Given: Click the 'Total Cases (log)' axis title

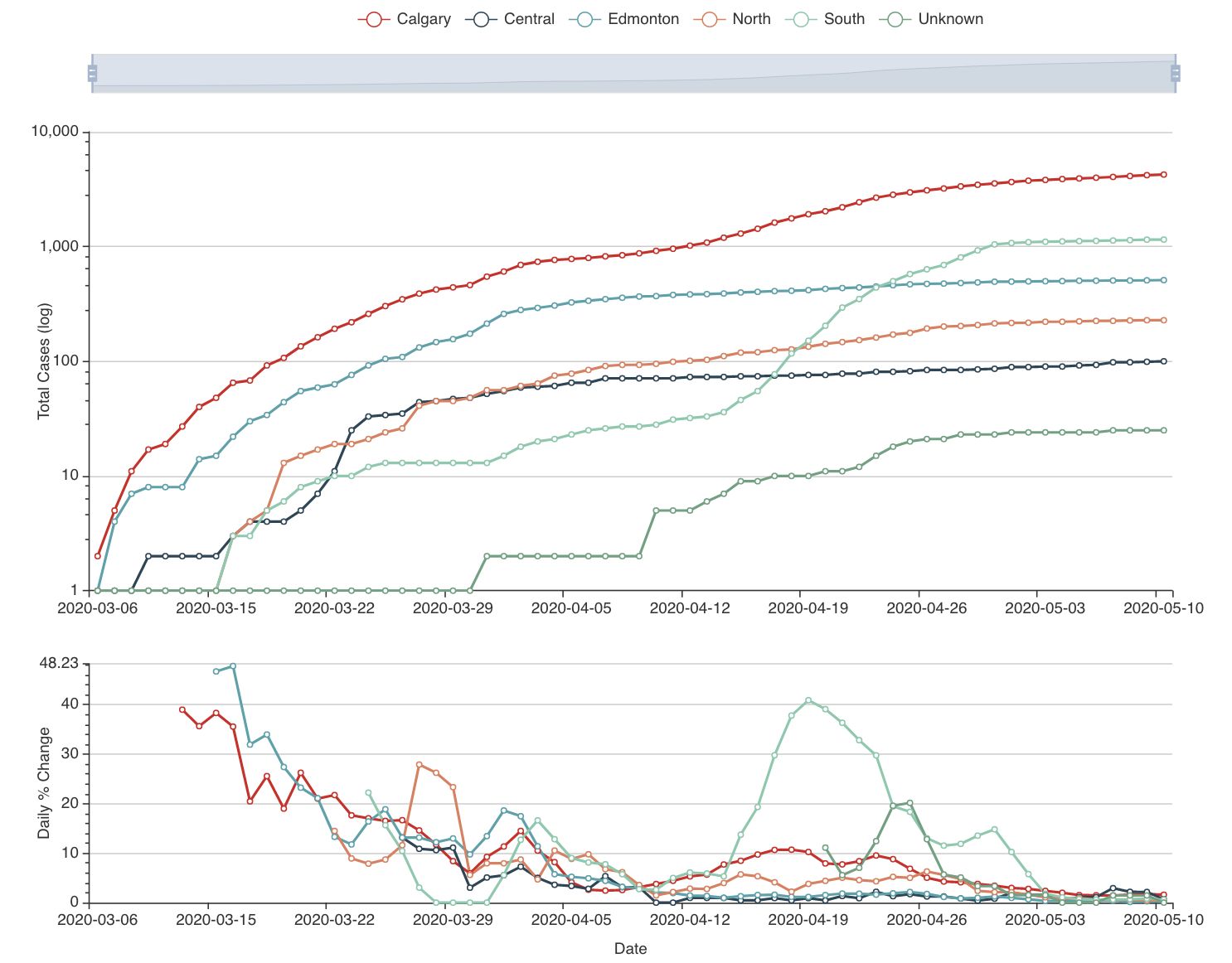Looking at the screenshot, I should coord(44,361).
